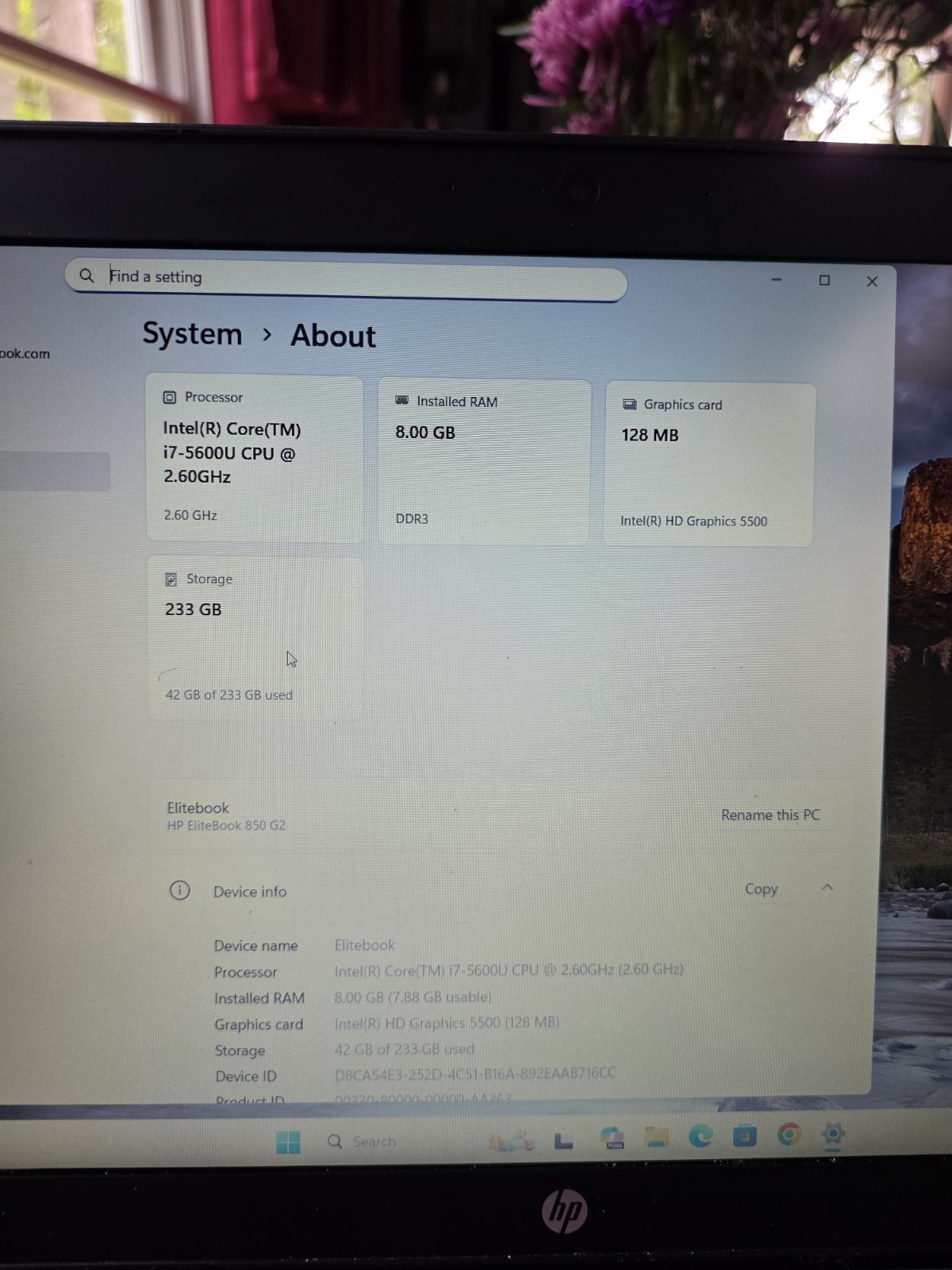952x1270 pixels.
Task: Click the Device ID value
Action: (x=475, y=1074)
